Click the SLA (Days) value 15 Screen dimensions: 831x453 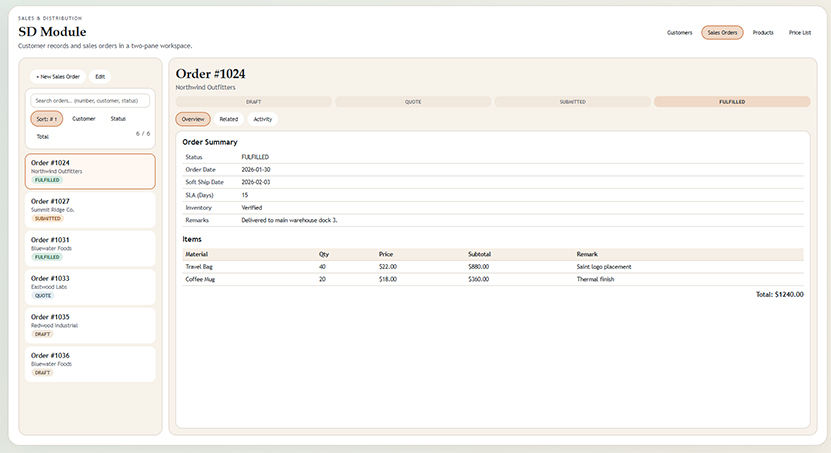point(245,195)
